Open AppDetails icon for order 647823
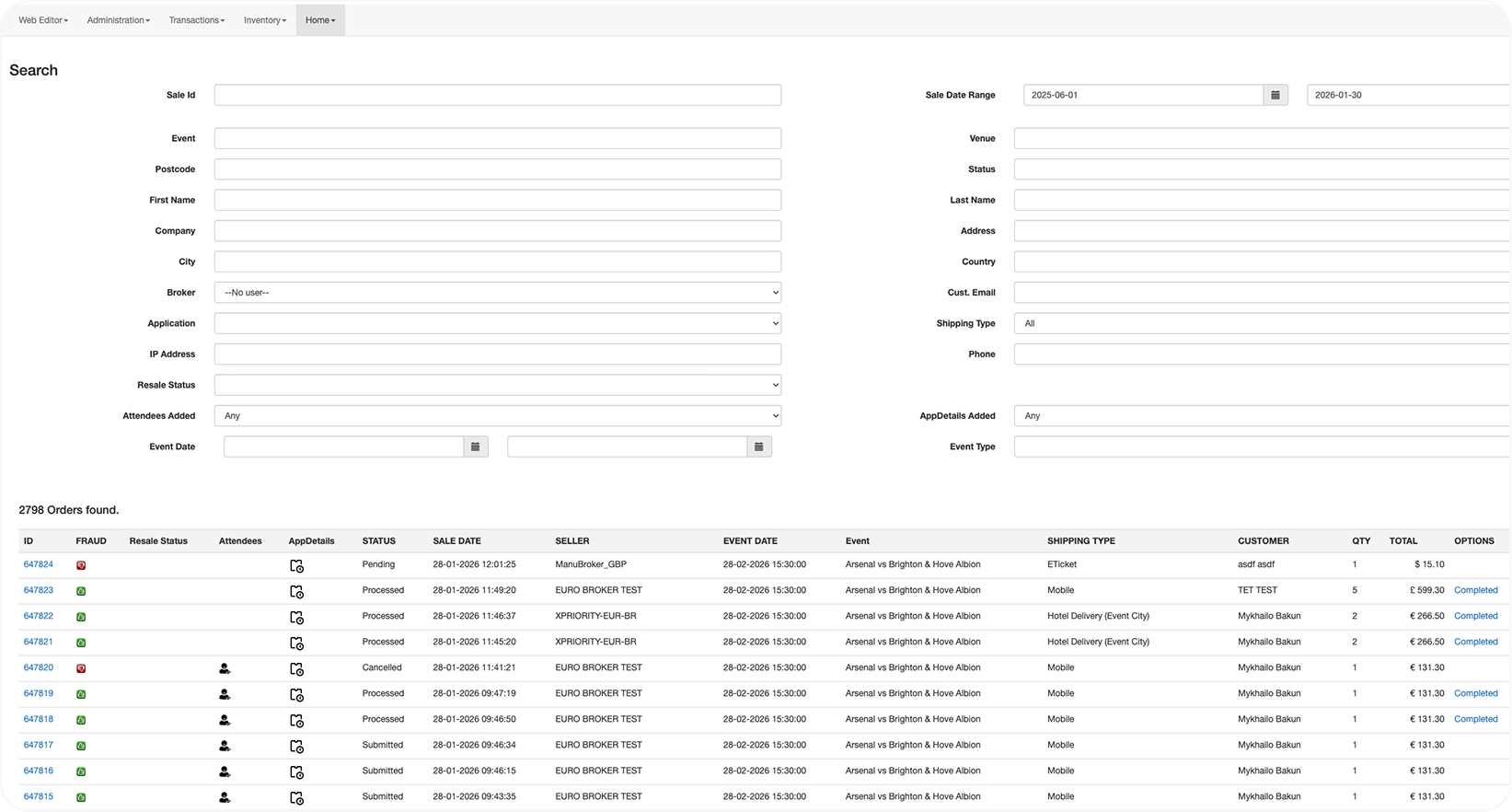This screenshot has height=812, width=1512. pyautogui.click(x=296, y=592)
